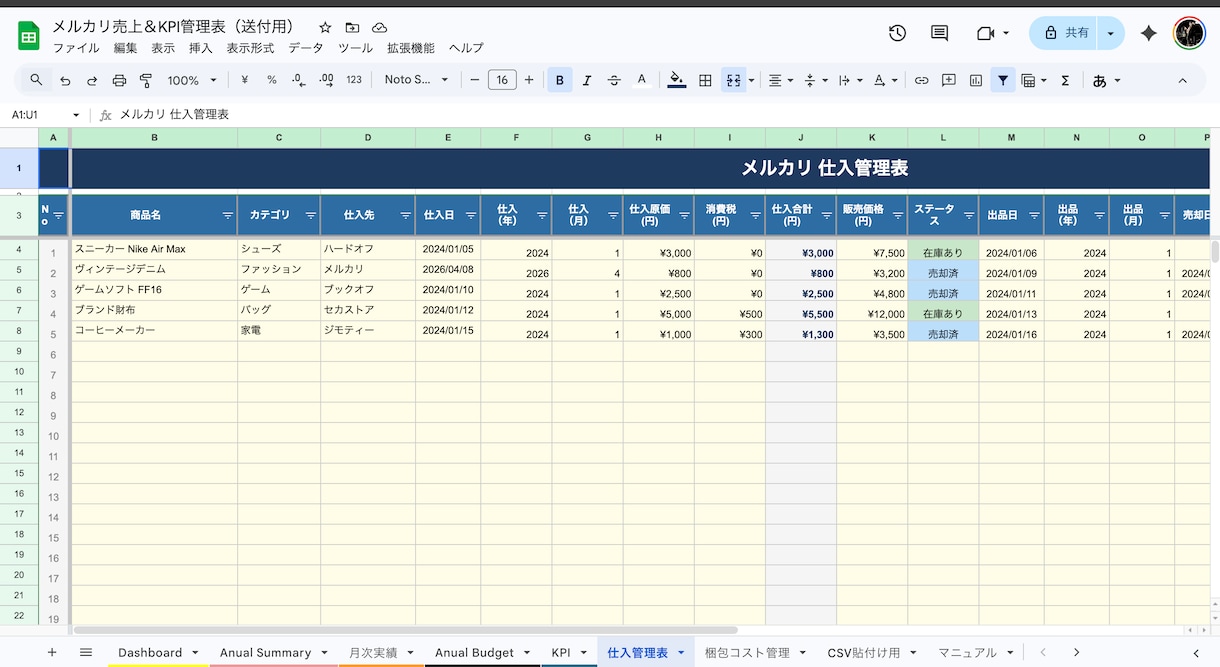Open borders options
This screenshot has height=667, width=1220.
[705, 80]
